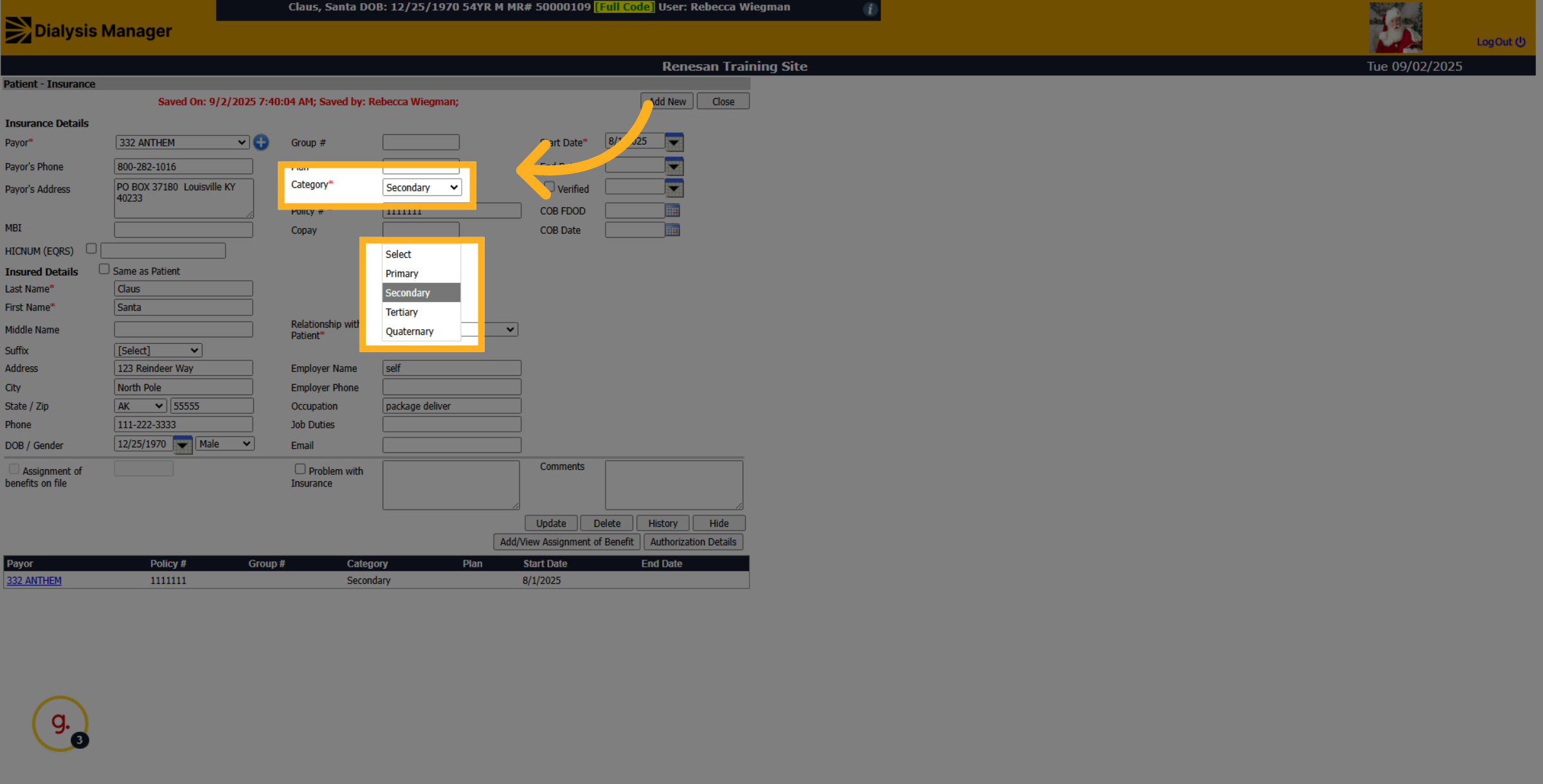Toggle the HICNUM (EQRS) checkbox
Image resolution: width=1543 pixels, height=784 pixels.
point(91,249)
